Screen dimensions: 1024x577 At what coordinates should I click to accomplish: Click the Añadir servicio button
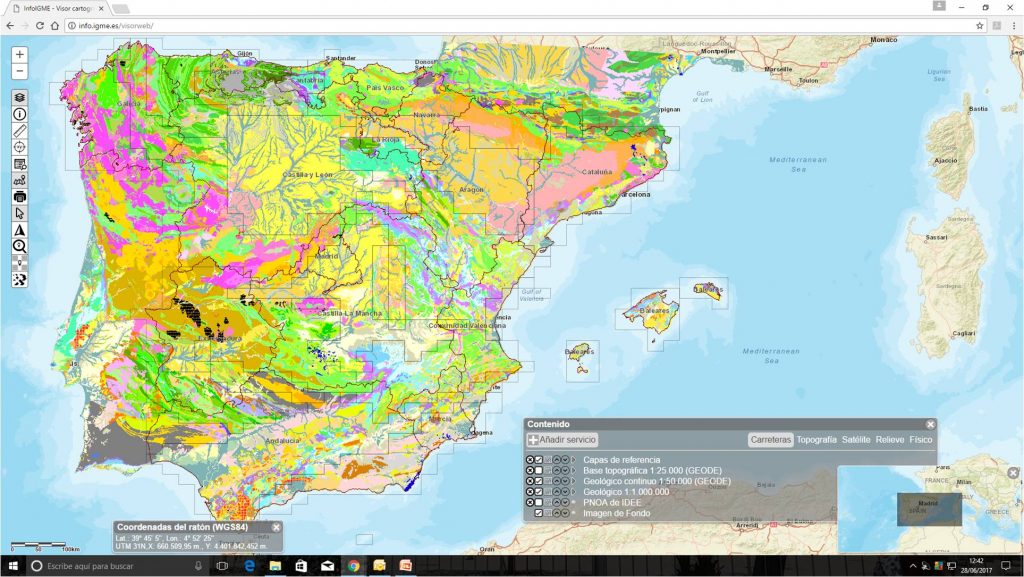click(x=562, y=440)
